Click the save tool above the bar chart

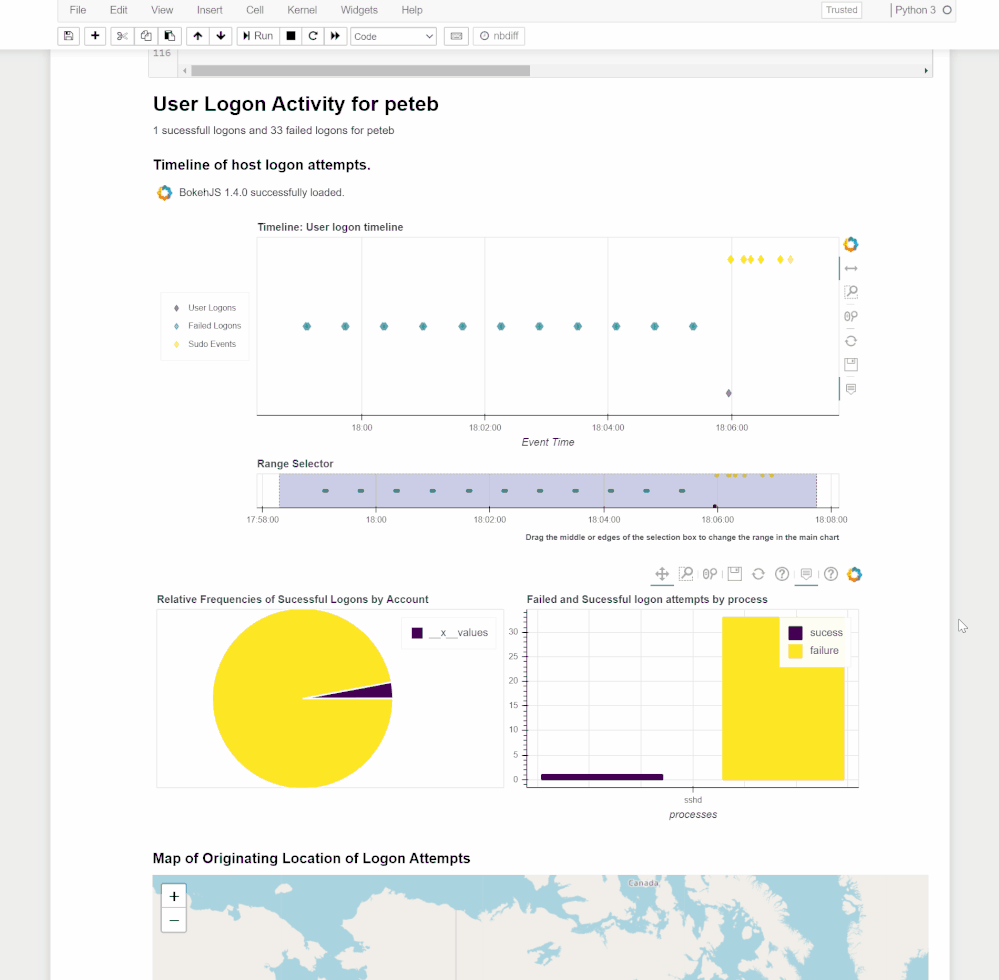(735, 574)
